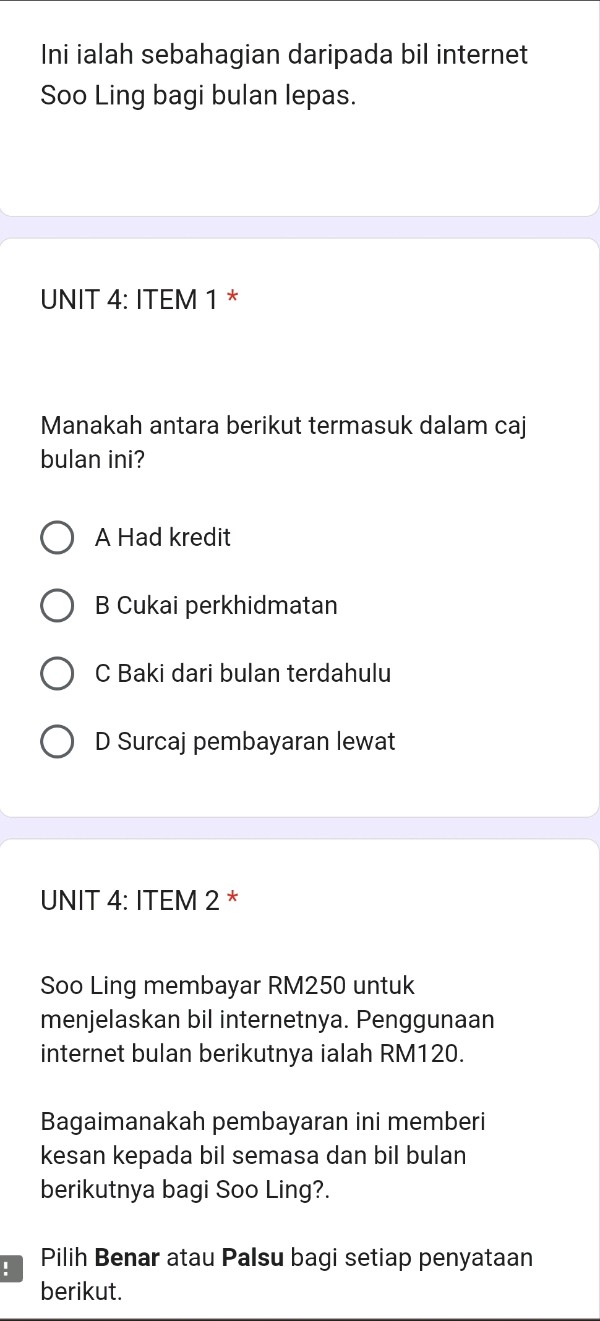The width and height of the screenshot is (600, 1321).
Task: Click the radio circle beside A Had kredit
Action: coord(57,537)
